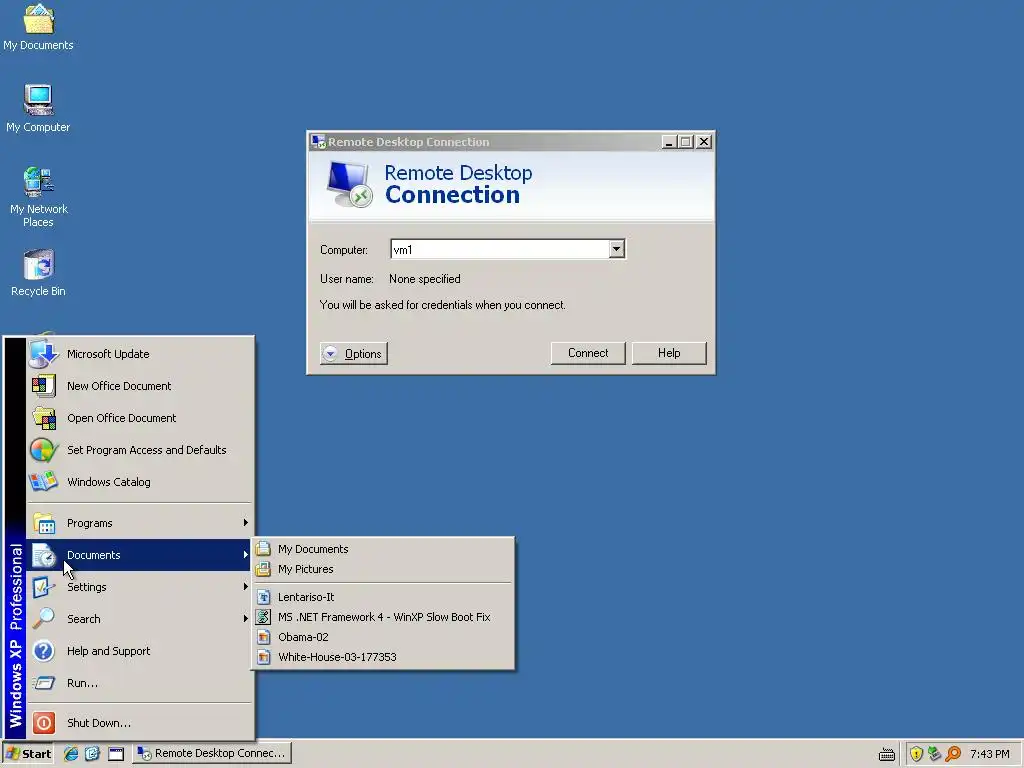
Task: Click the Computer name input field
Action: pos(500,249)
